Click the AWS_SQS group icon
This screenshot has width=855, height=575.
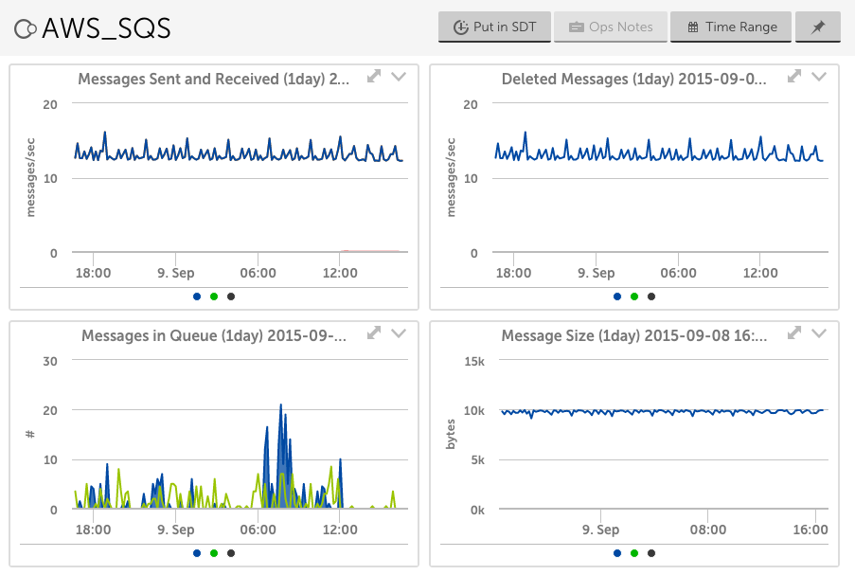coord(25,29)
